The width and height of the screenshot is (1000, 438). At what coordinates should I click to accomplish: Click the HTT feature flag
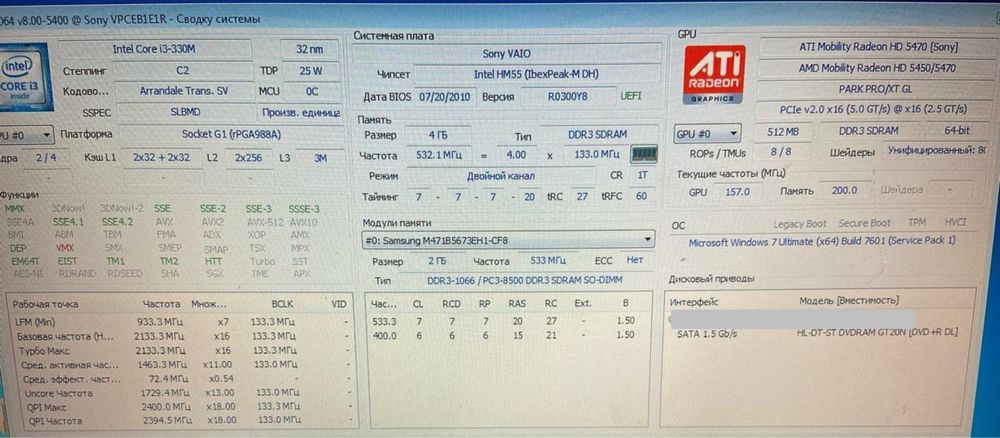213,261
